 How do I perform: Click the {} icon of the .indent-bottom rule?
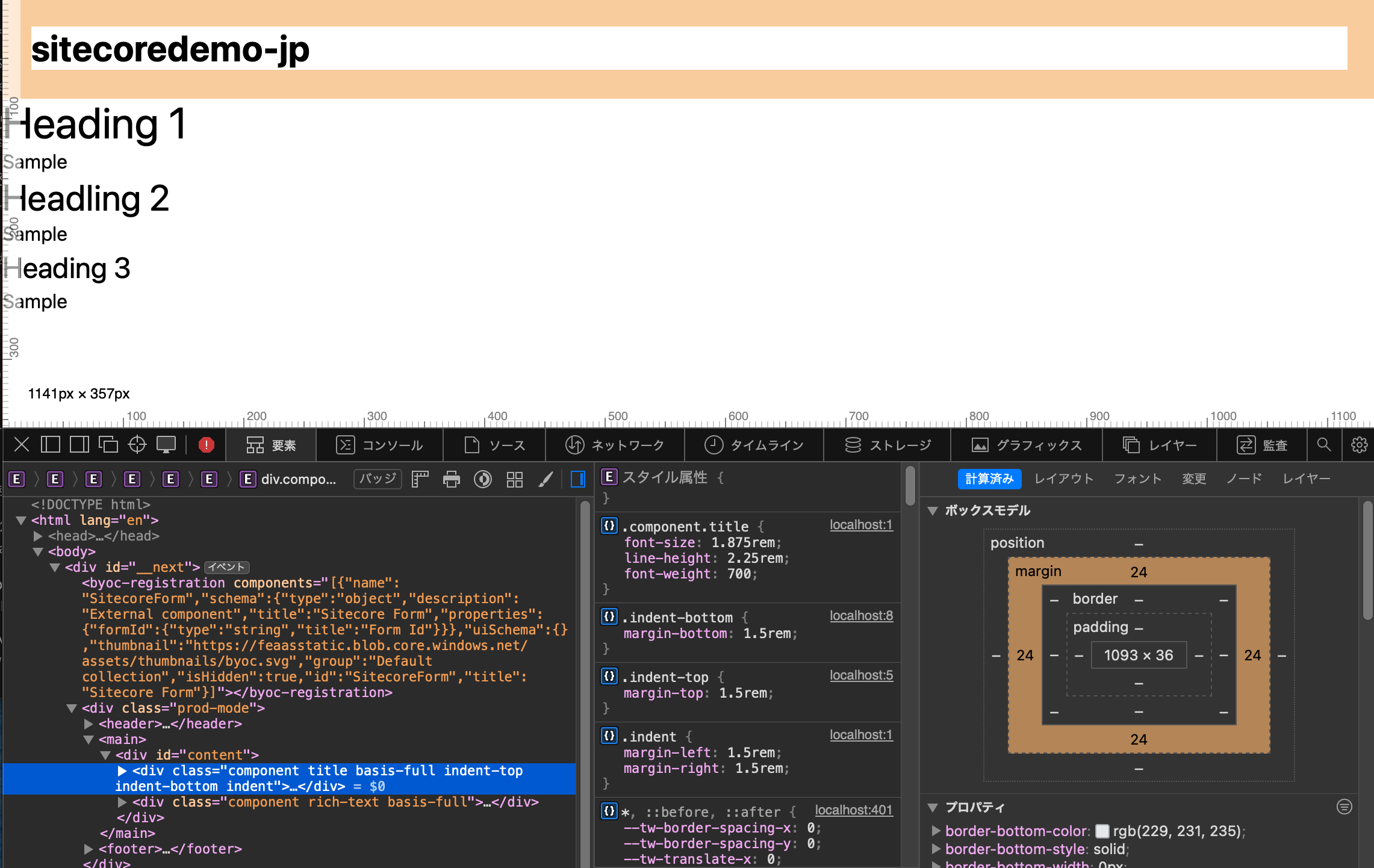click(x=609, y=616)
